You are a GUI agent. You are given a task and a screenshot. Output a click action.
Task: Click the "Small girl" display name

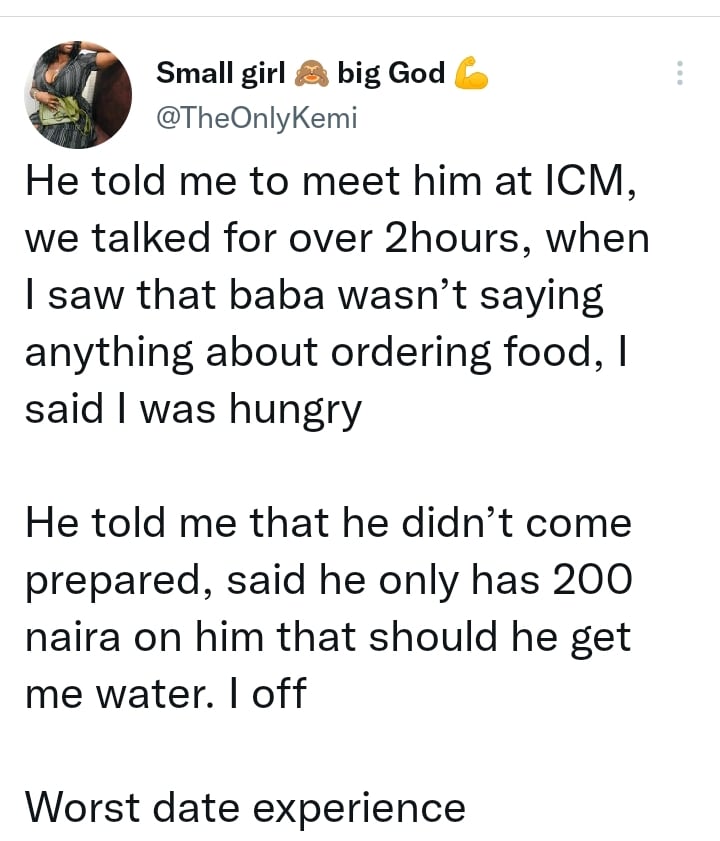(222, 74)
